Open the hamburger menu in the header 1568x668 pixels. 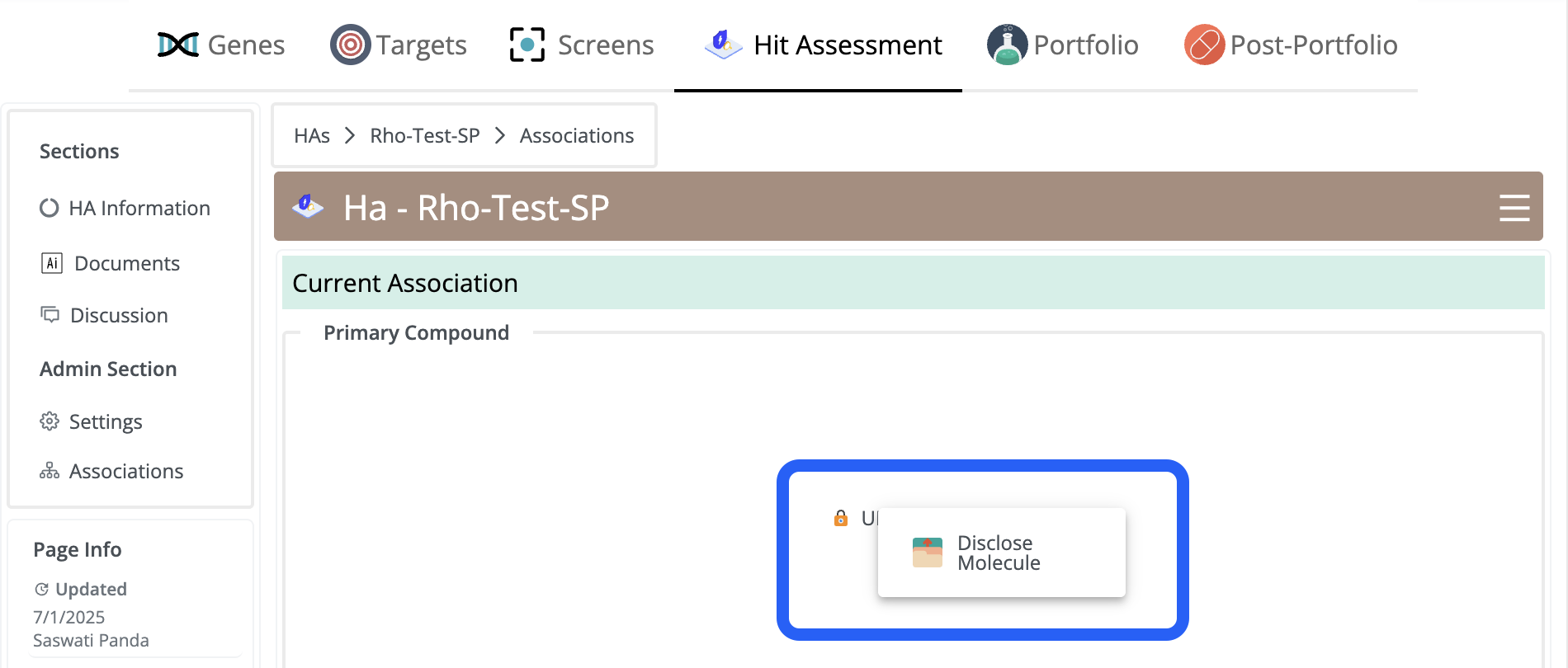click(x=1514, y=208)
